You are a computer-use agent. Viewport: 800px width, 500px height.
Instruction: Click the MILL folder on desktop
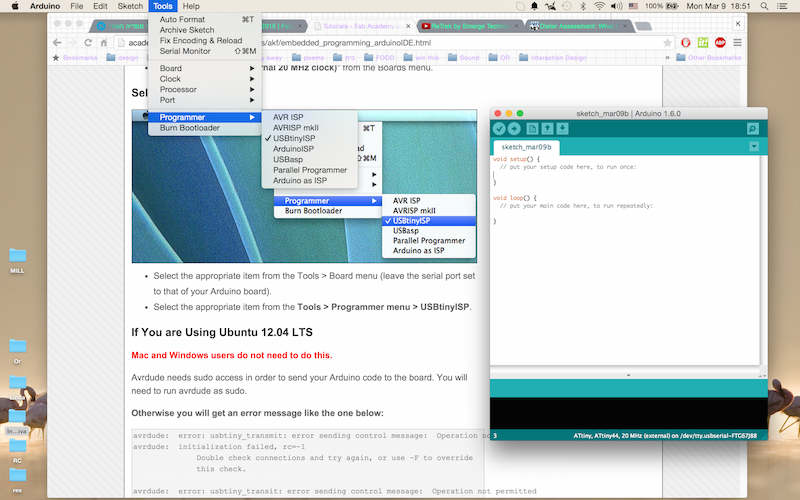17,260
